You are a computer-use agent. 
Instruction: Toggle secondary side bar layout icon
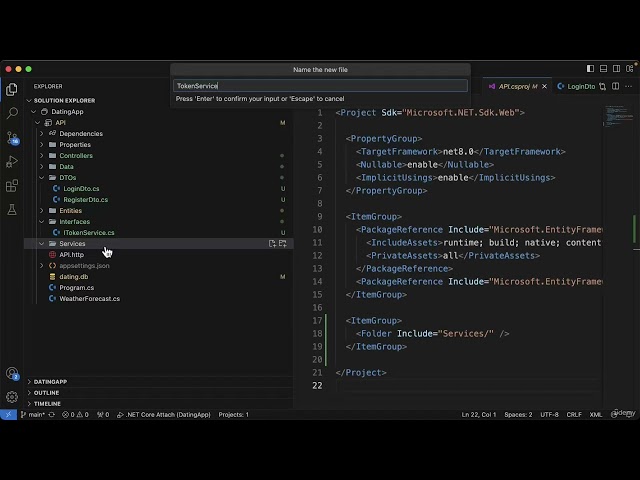pyautogui.click(x=616, y=69)
